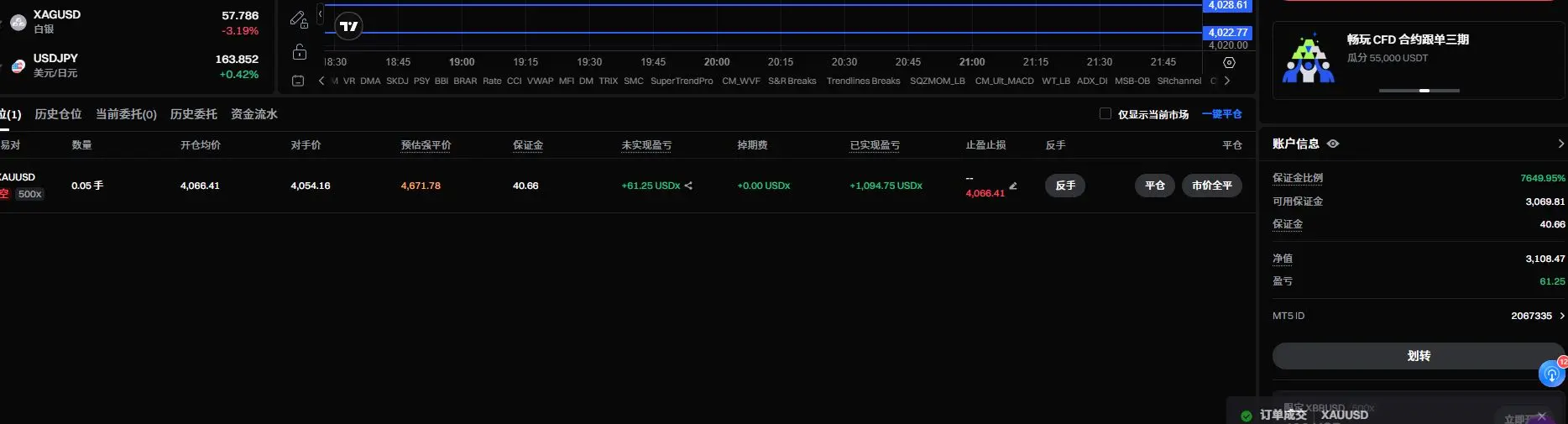Viewport: 1568px width, 424px height.
Task: Click the 一键平仓 close-all link
Action: click(x=1222, y=114)
